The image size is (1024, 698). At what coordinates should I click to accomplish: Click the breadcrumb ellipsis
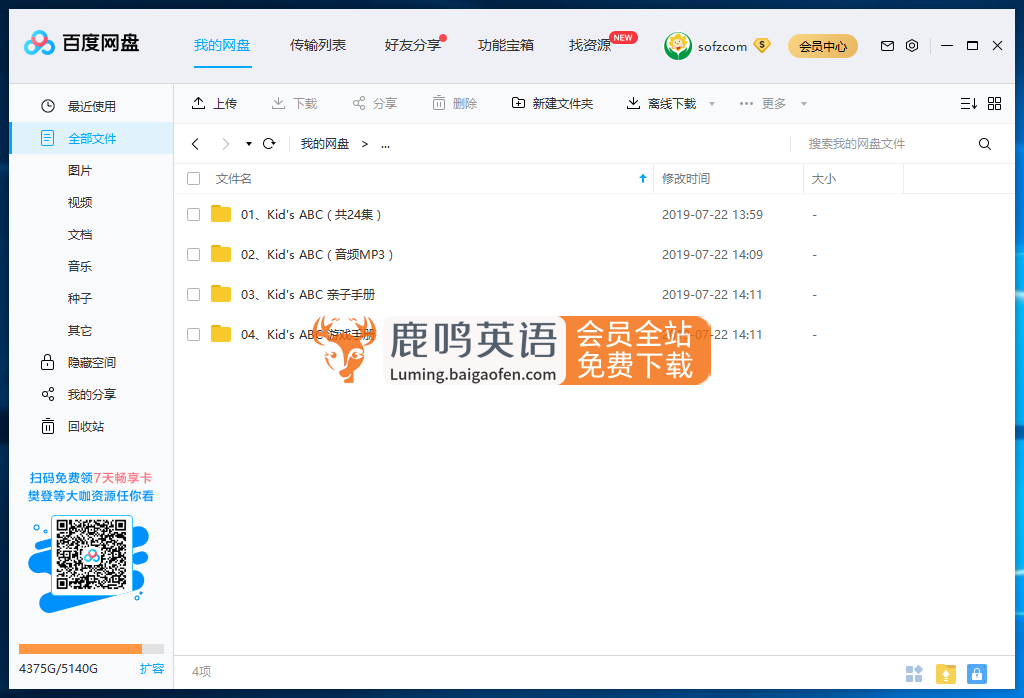pyautogui.click(x=385, y=145)
